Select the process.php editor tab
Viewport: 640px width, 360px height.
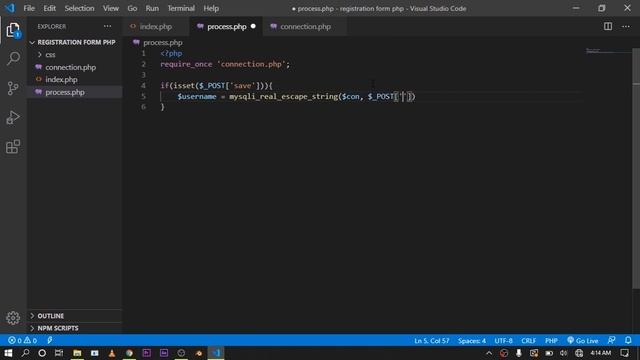(x=226, y=27)
